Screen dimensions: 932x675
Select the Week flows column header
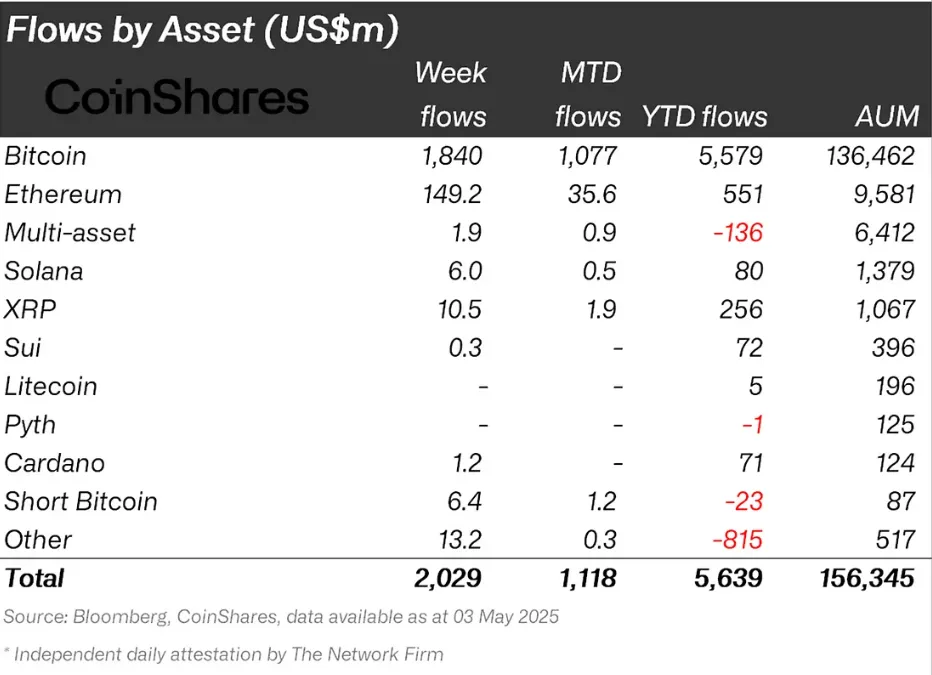coord(452,94)
